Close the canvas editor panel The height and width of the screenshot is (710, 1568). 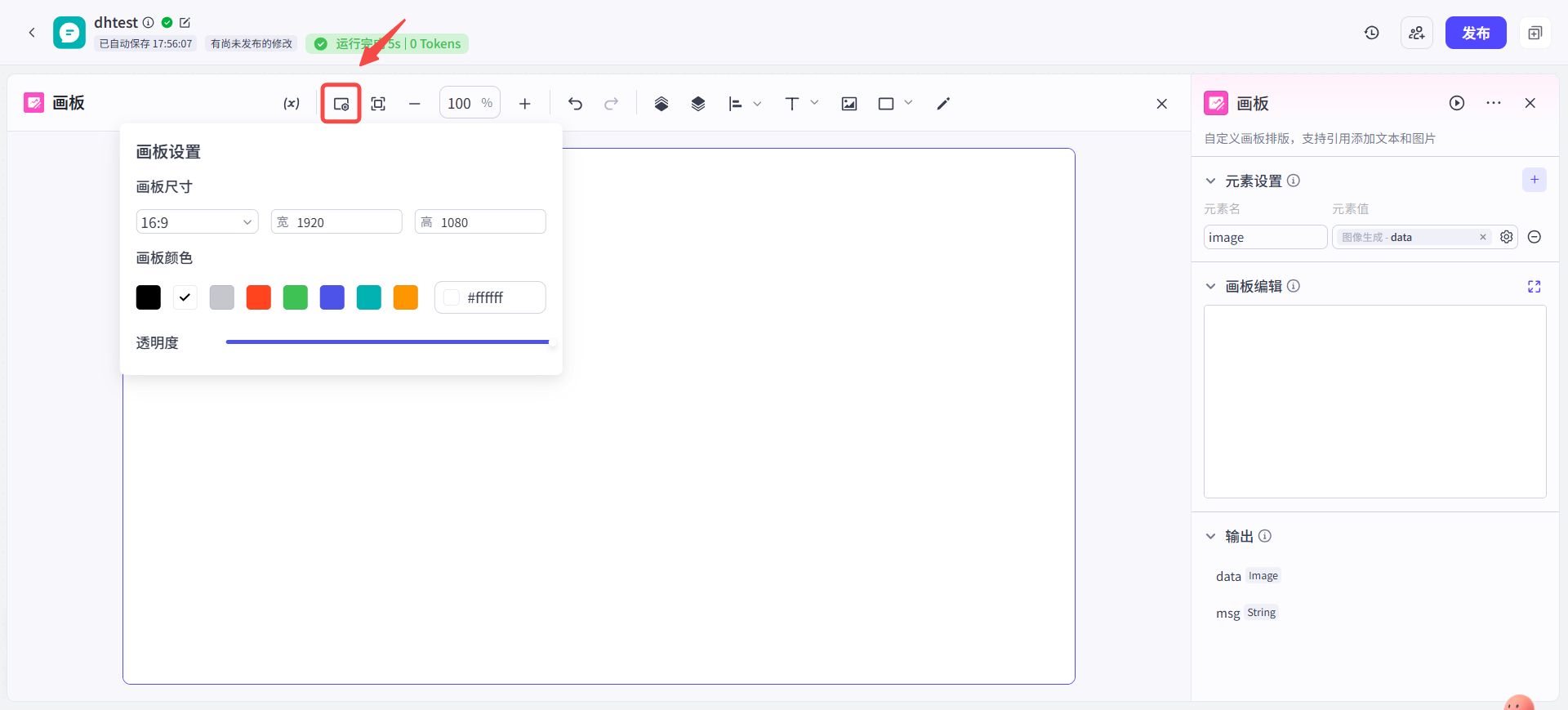[1162, 104]
